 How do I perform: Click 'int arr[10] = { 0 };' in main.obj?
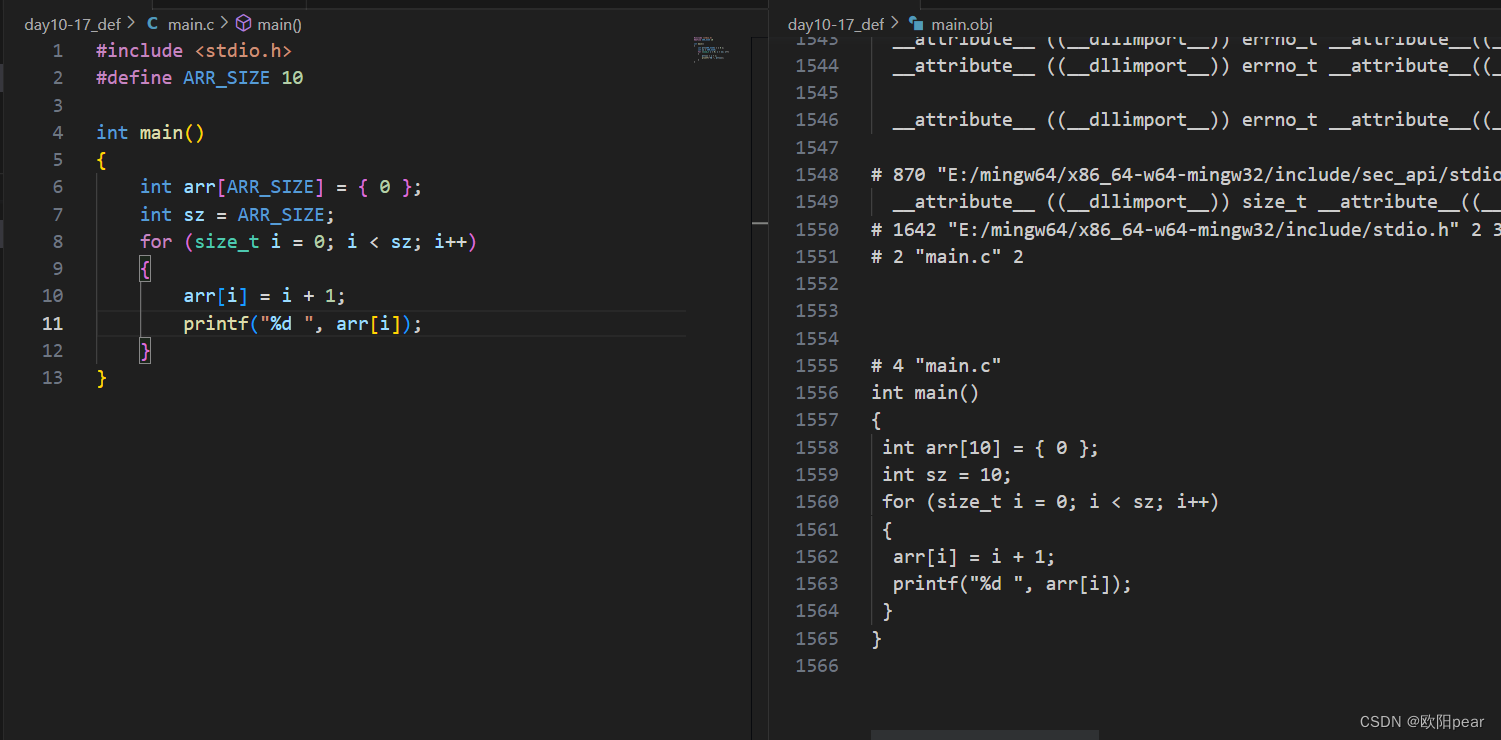[991, 447]
